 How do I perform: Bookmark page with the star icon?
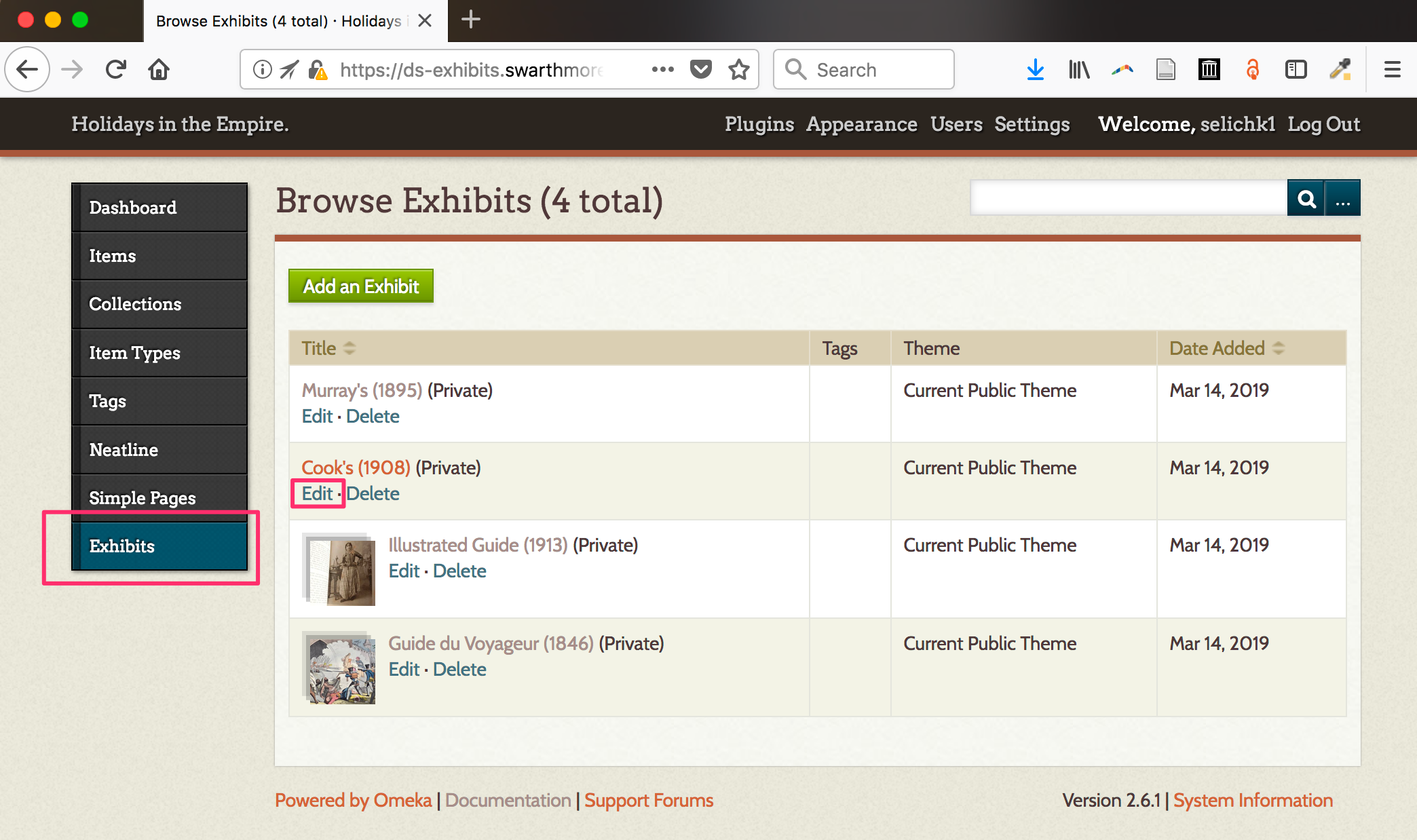tap(738, 69)
